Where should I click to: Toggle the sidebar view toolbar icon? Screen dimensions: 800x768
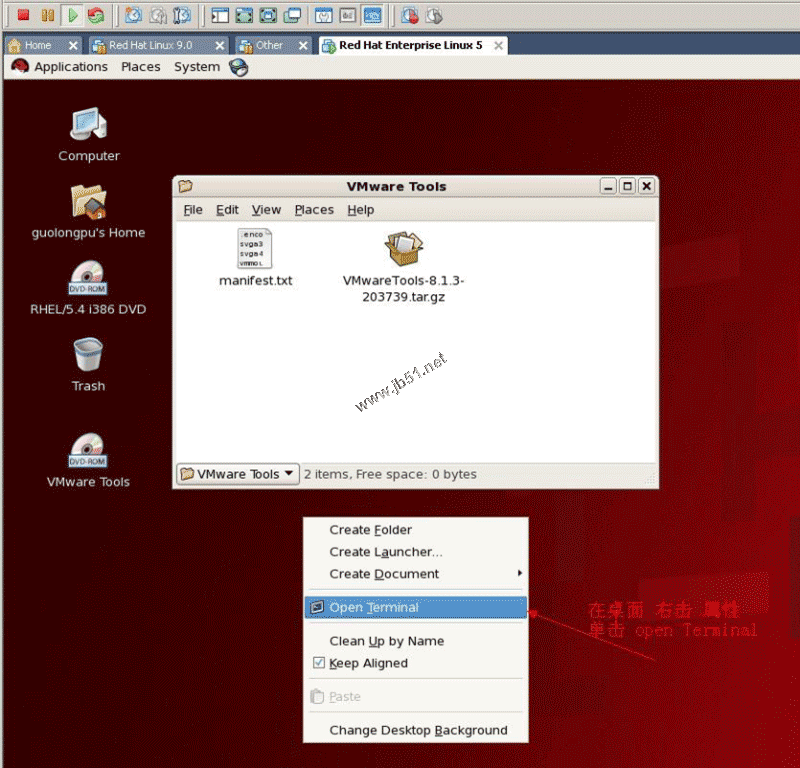click(x=220, y=16)
